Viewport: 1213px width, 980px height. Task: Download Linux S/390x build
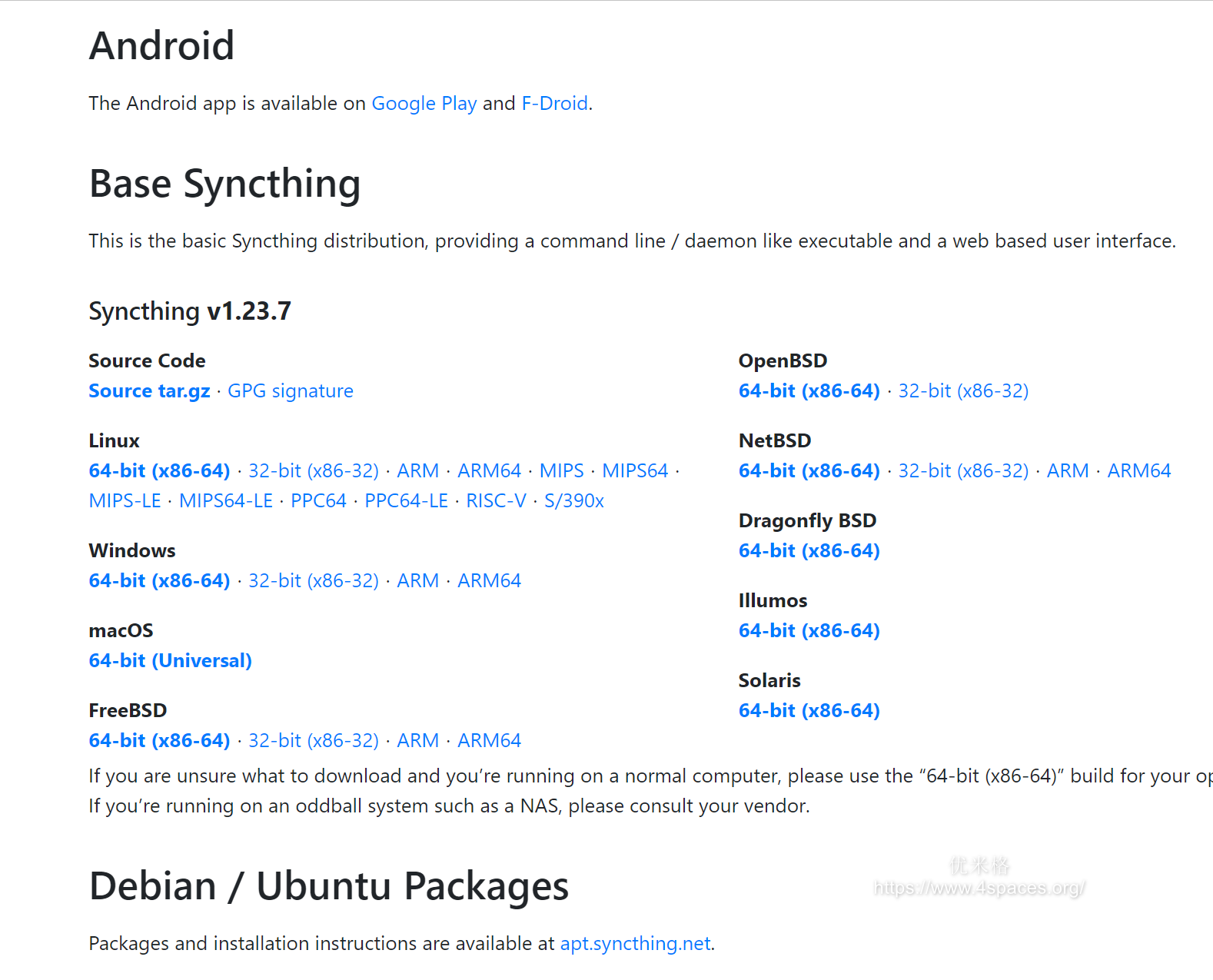pos(573,501)
